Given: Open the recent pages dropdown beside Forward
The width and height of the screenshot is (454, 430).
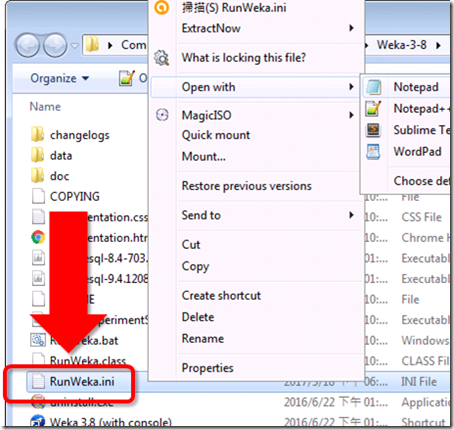Looking at the screenshot, I should point(75,45).
